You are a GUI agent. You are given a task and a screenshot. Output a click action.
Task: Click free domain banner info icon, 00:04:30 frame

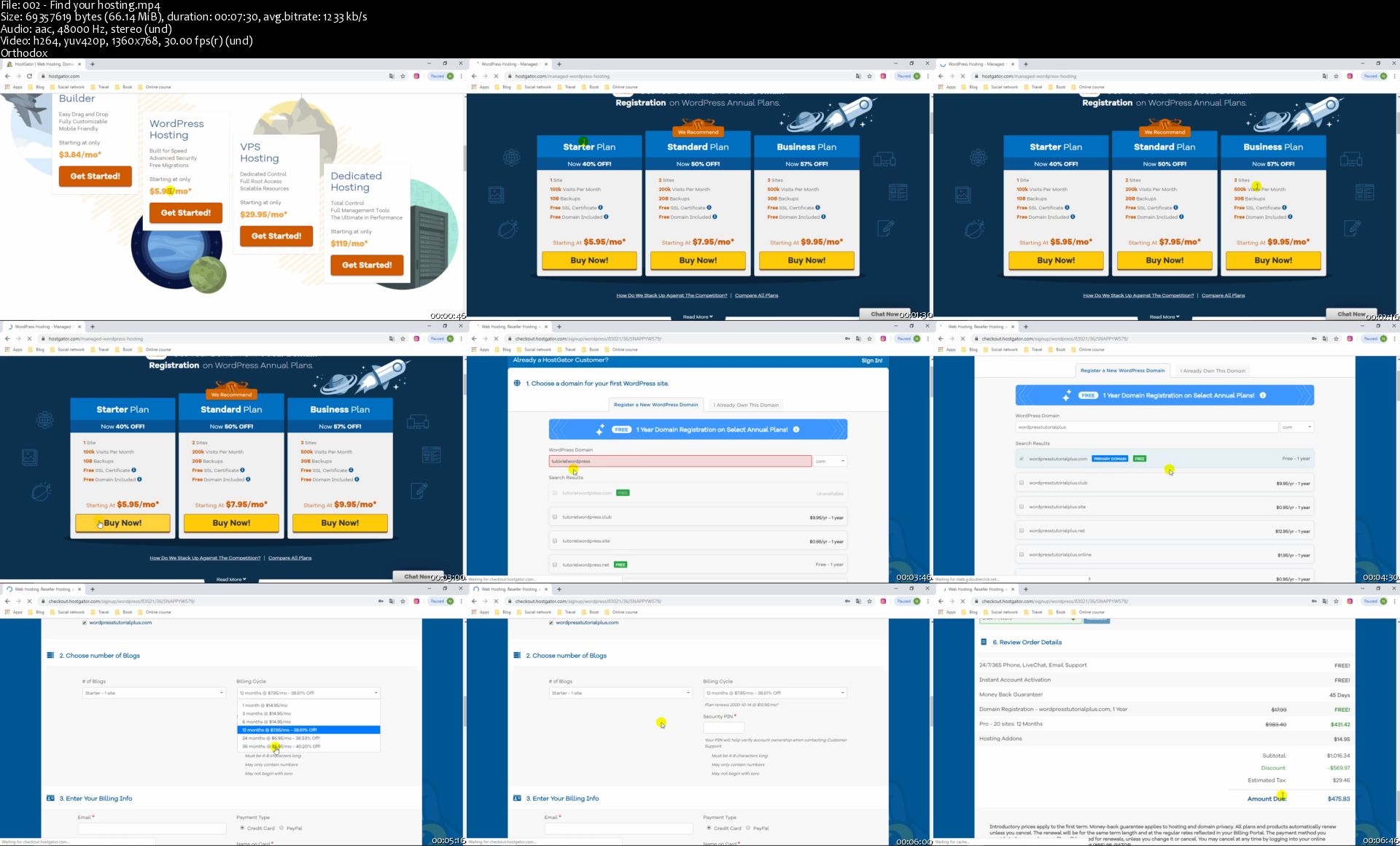click(x=1263, y=395)
